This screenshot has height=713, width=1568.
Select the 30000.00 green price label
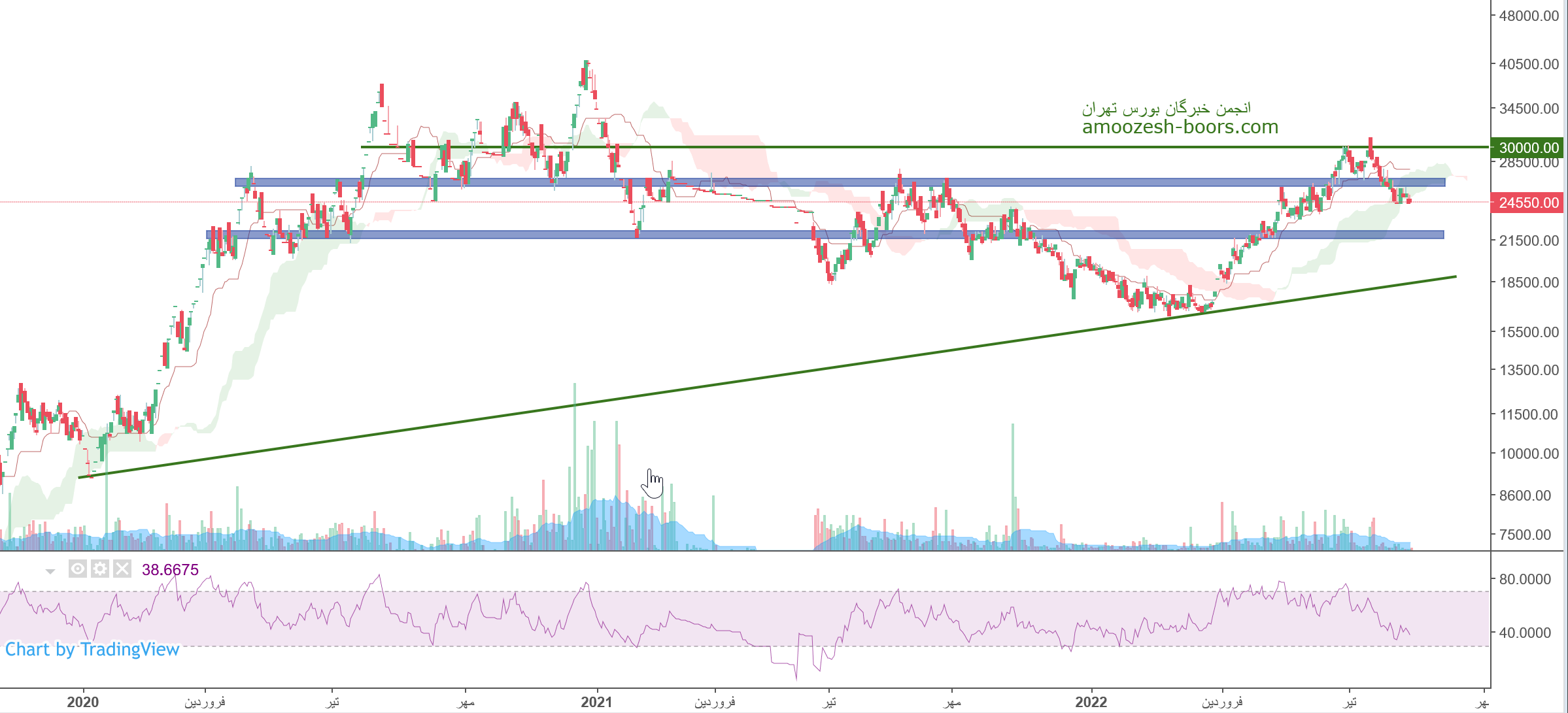[1528, 148]
